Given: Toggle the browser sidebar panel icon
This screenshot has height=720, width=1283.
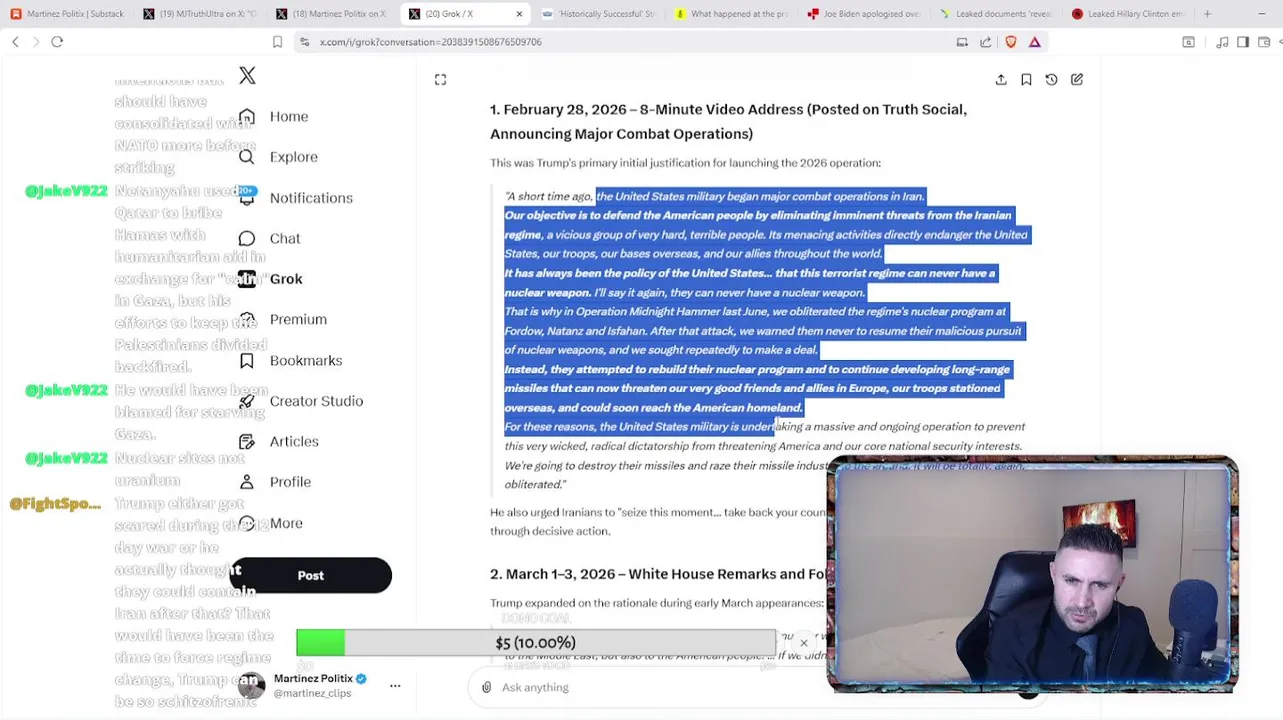Looking at the screenshot, I should [1243, 42].
